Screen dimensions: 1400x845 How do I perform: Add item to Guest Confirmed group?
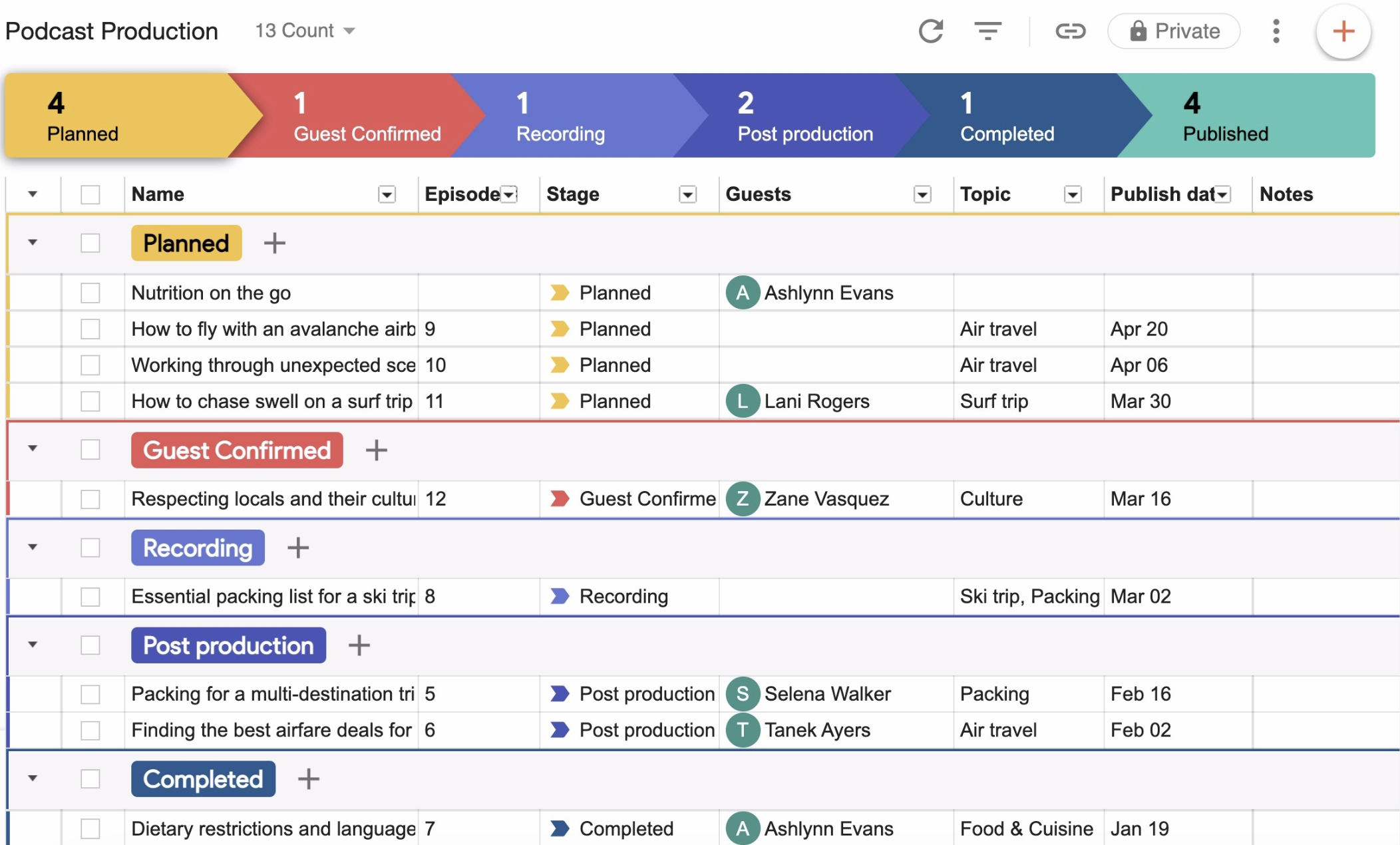pyautogui.click(x=376, y=450)
